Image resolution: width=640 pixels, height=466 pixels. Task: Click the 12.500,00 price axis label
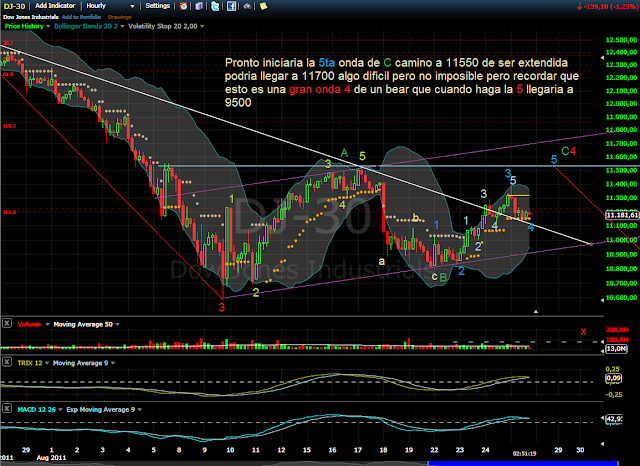[x=621, y=40]
